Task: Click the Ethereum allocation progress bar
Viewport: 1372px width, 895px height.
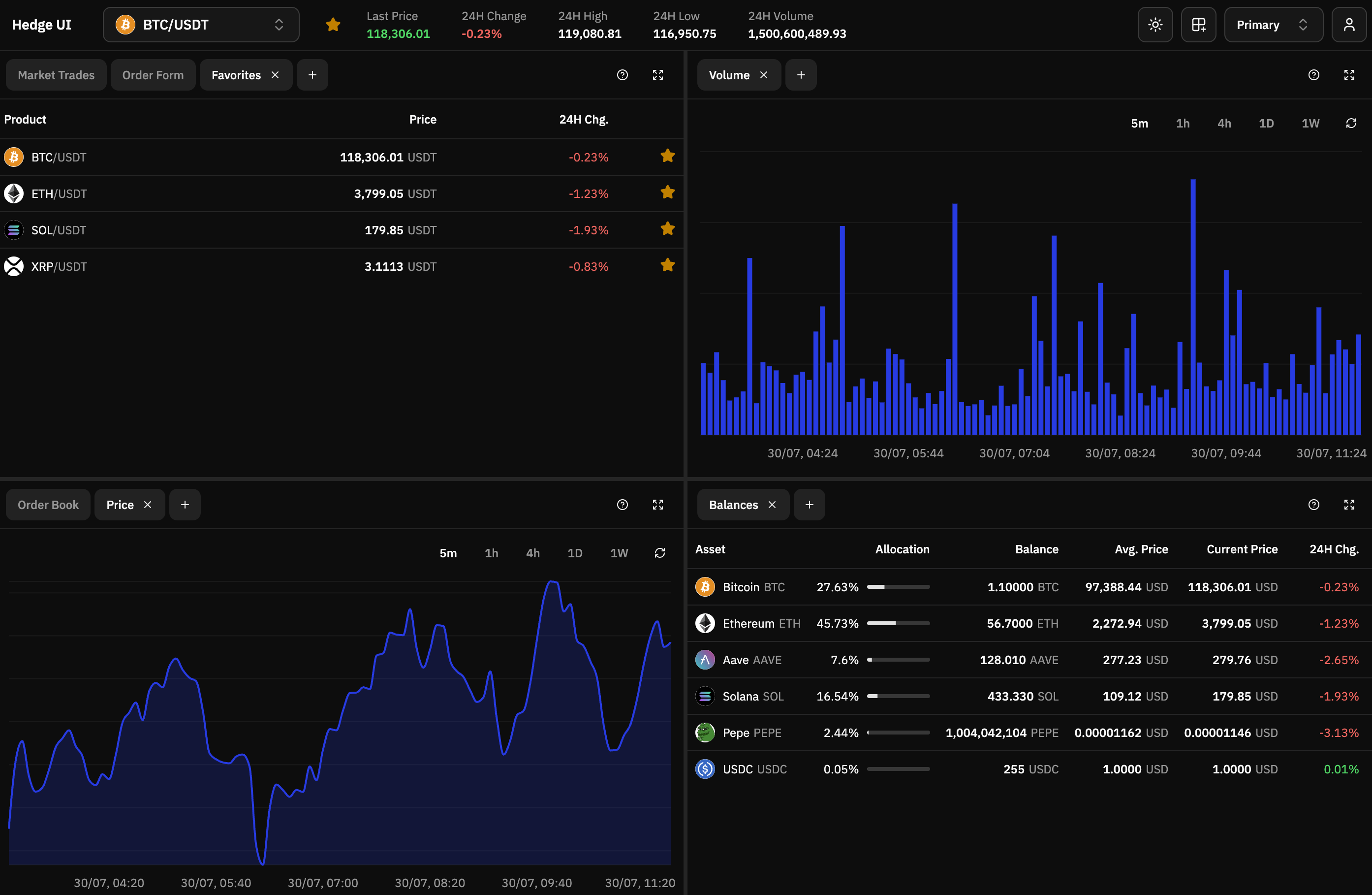Action: pyautogui.click(x=898, y=623)
